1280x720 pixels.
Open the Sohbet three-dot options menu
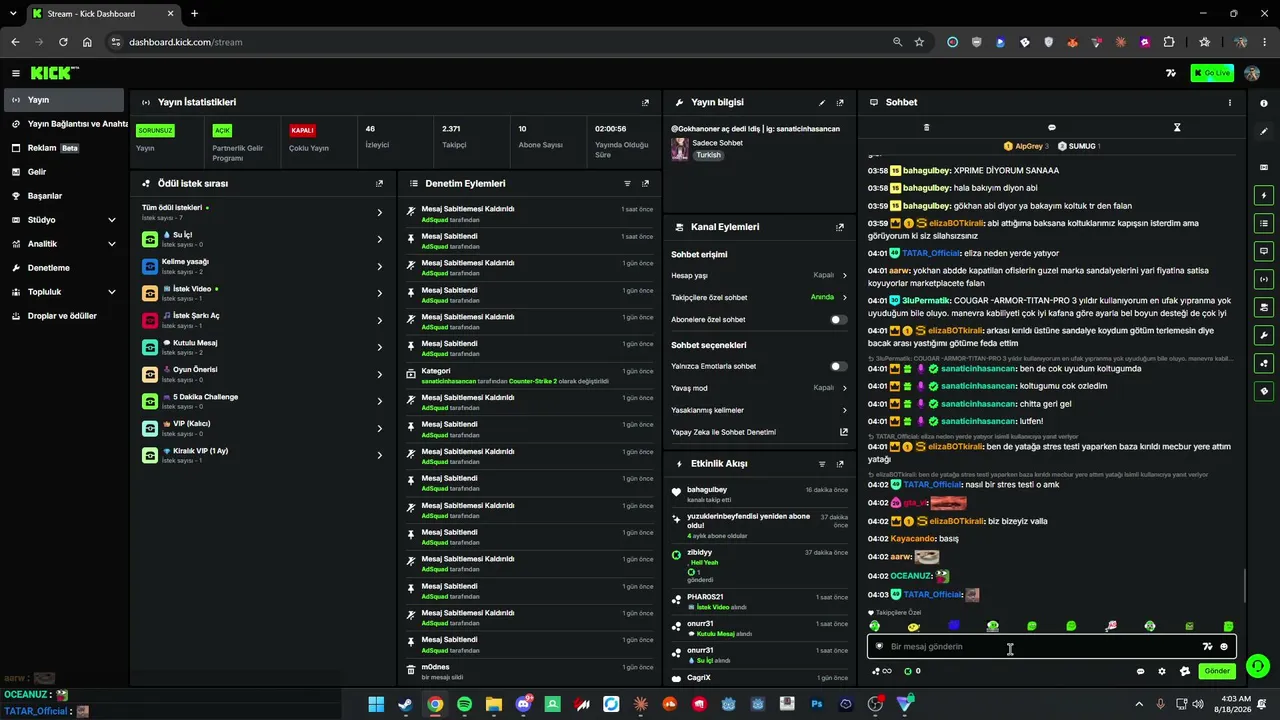tap(1230, 102)
